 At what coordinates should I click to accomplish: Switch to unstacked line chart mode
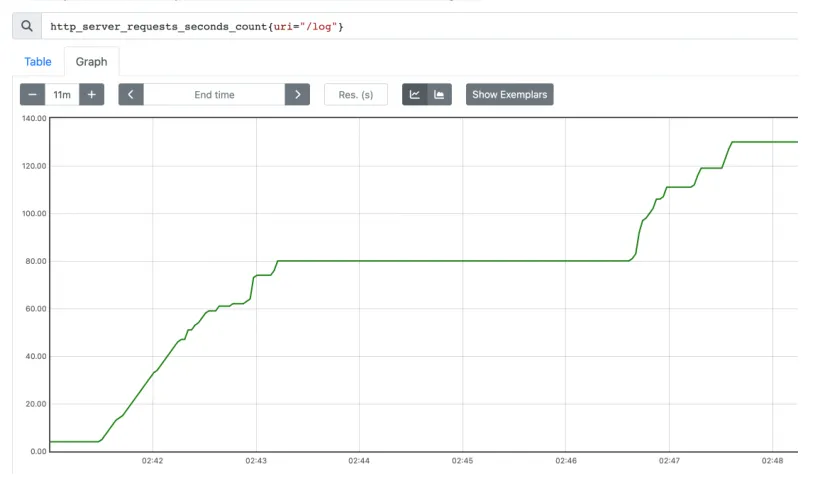coord(415,95)
